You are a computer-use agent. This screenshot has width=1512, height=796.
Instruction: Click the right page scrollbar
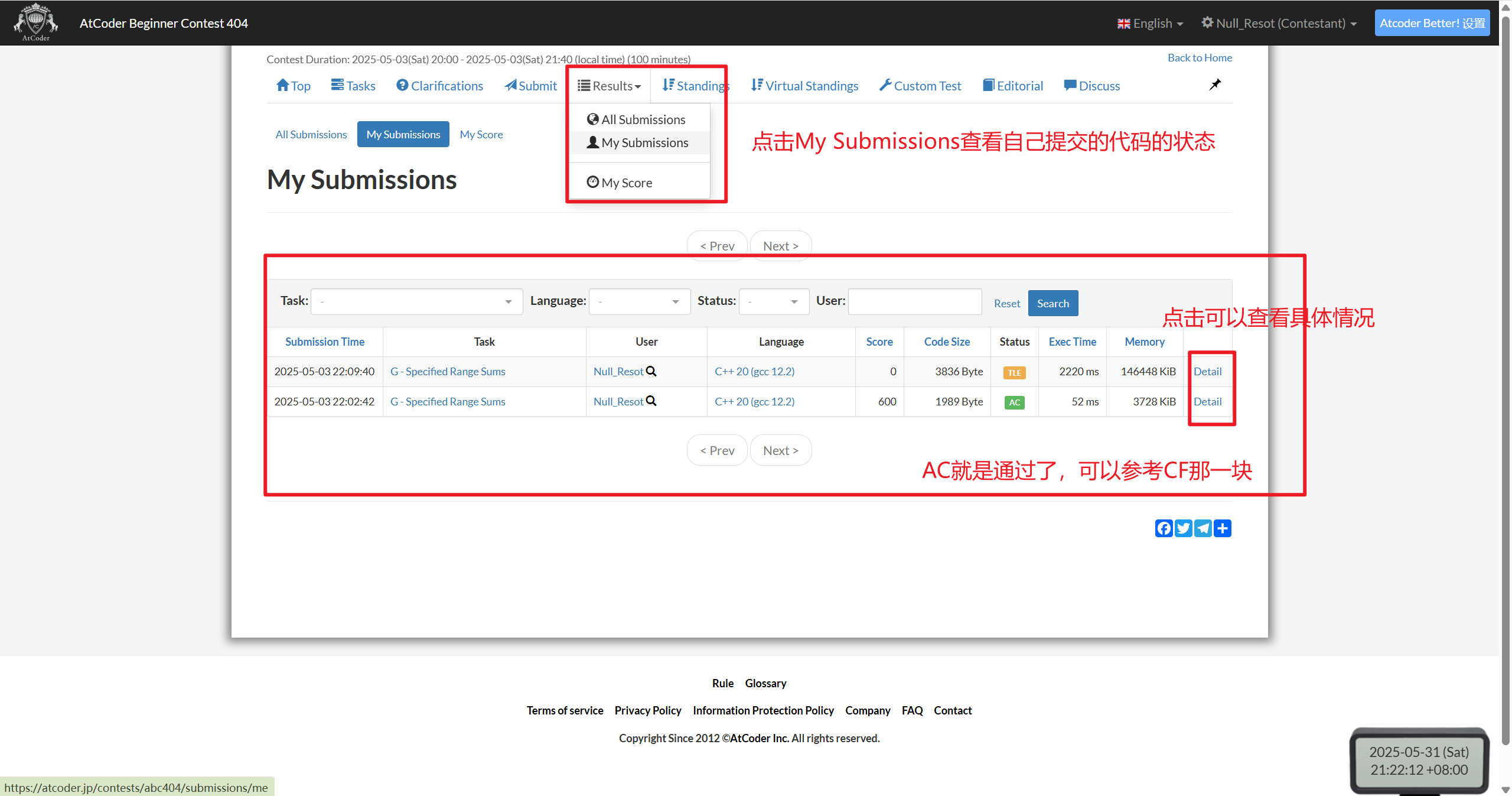tap(1507, 396)
